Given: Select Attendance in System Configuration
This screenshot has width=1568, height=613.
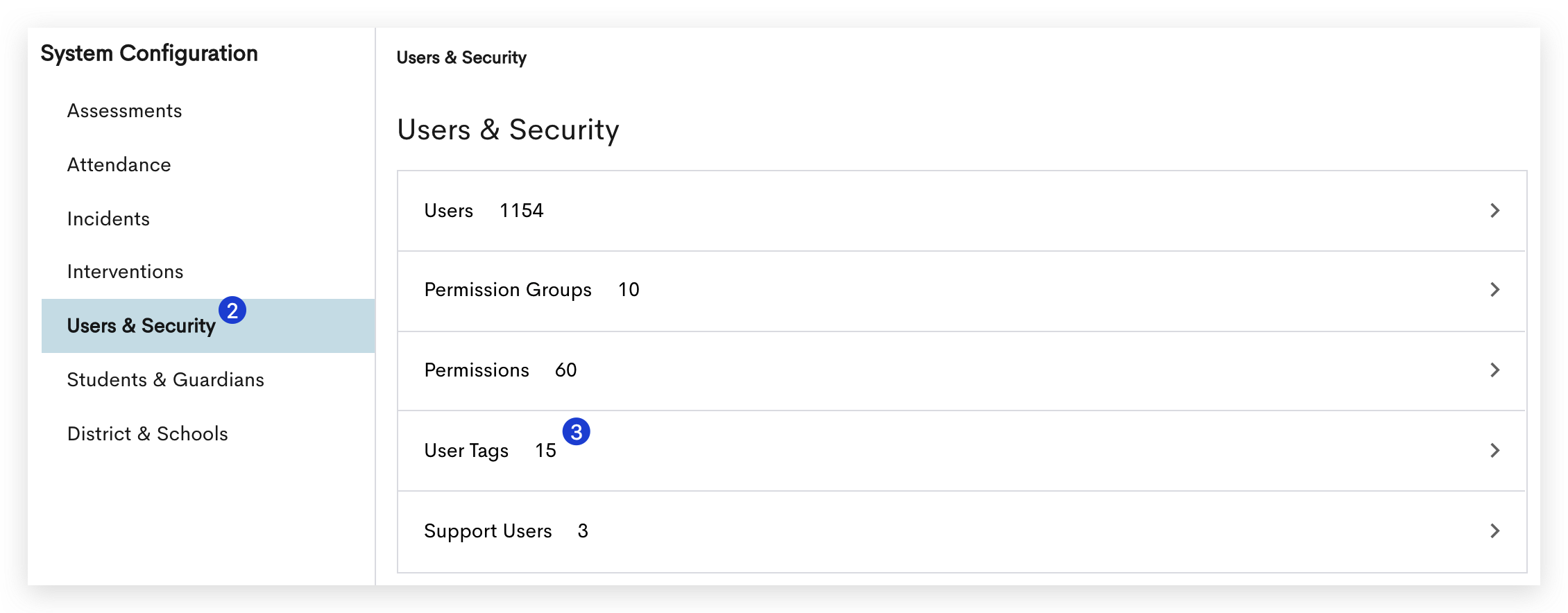Looking at the screenshot, I should point(119,165).
